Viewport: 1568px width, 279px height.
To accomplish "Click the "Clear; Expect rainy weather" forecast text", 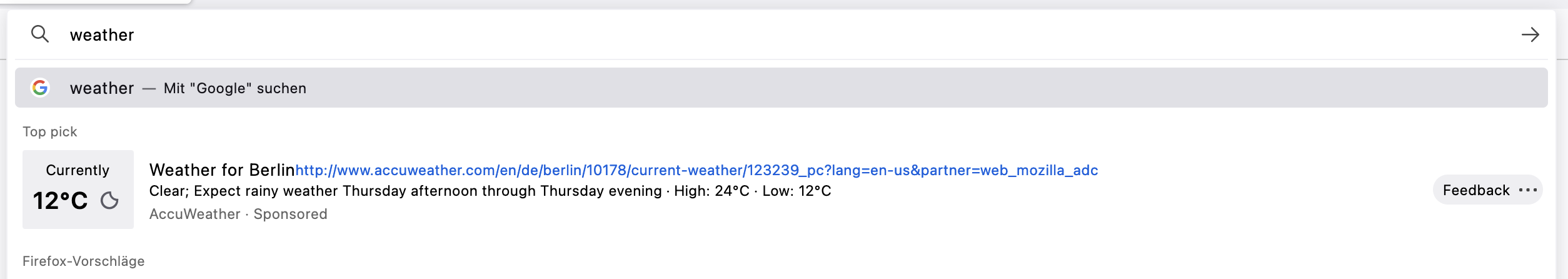I will click(405, 191).
